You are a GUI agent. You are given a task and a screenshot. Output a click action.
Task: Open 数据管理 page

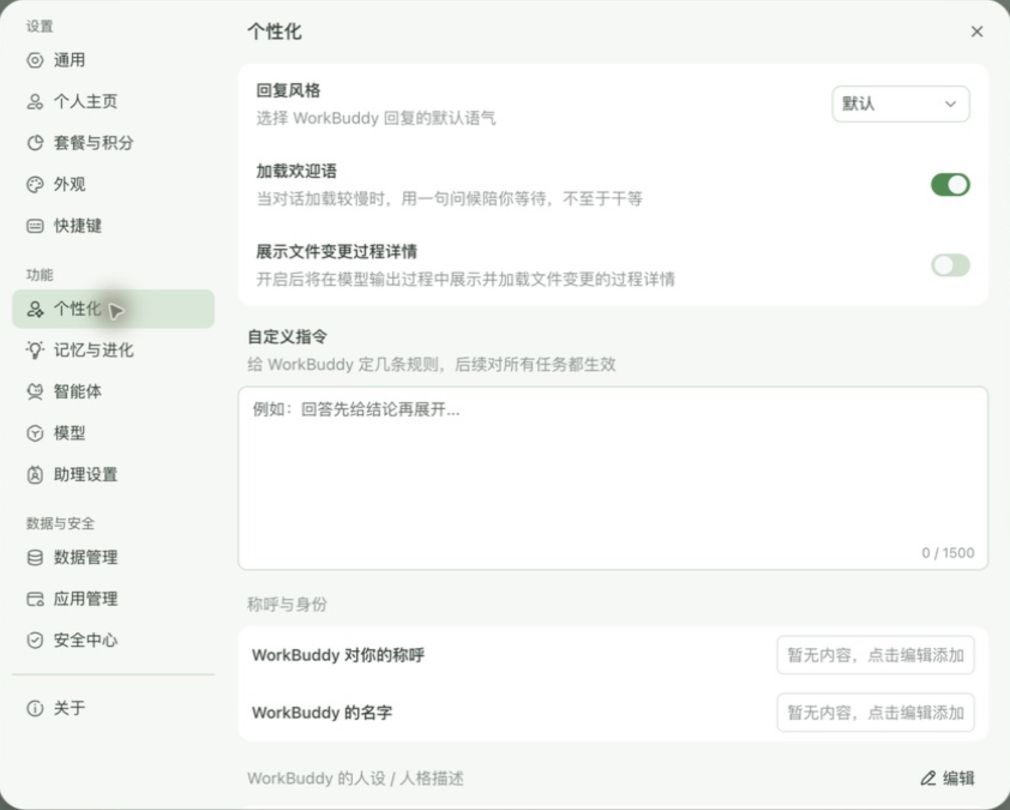(113, 558)
